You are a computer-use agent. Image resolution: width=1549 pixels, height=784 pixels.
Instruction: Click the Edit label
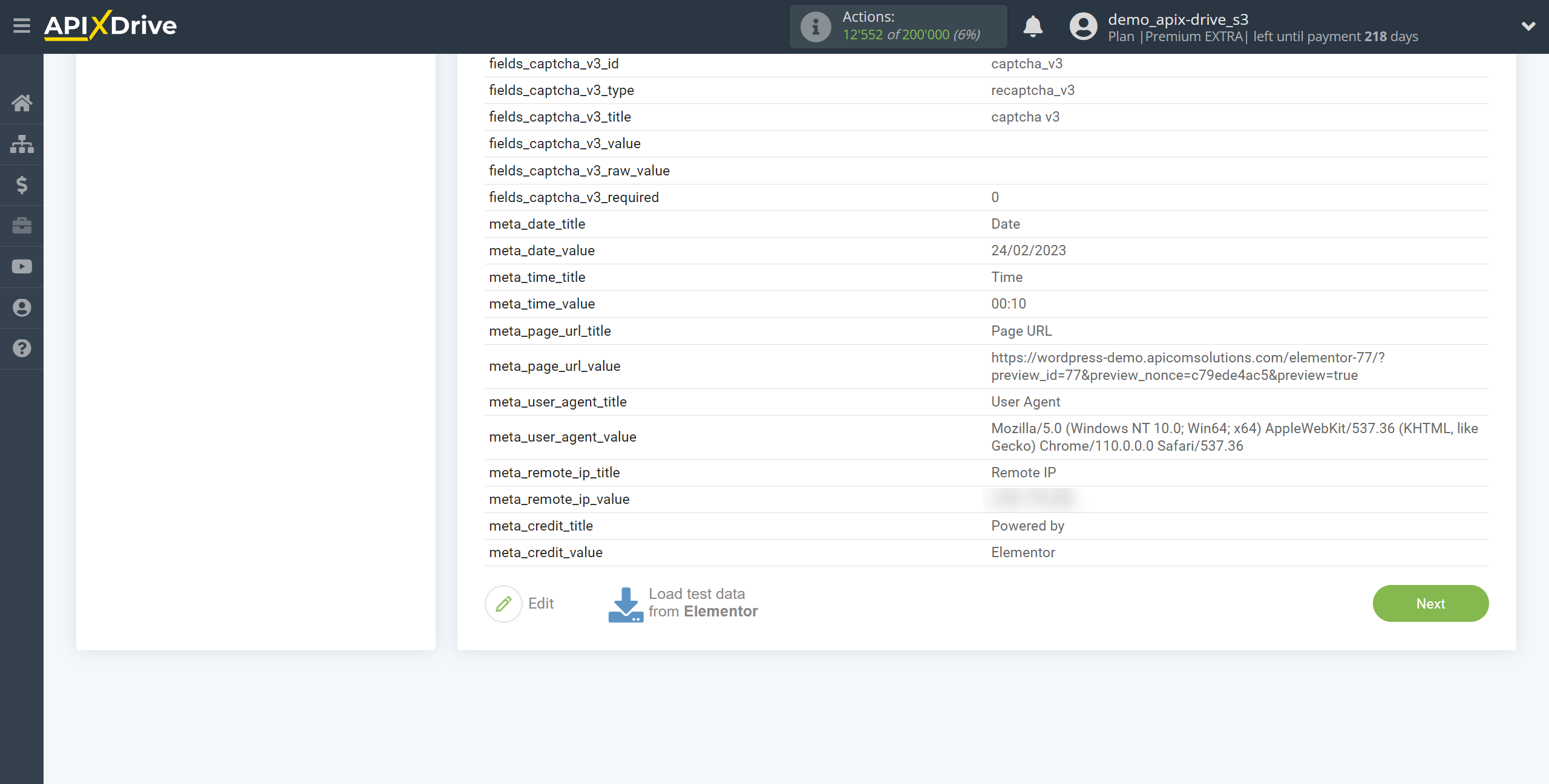click(x=541, y=604)
